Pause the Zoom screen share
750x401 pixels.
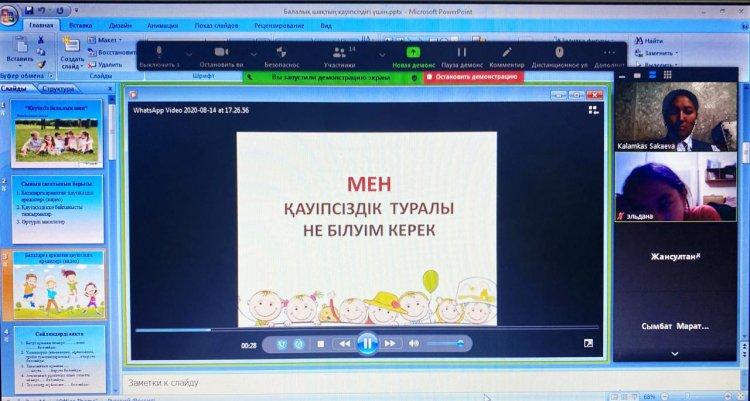462,52
